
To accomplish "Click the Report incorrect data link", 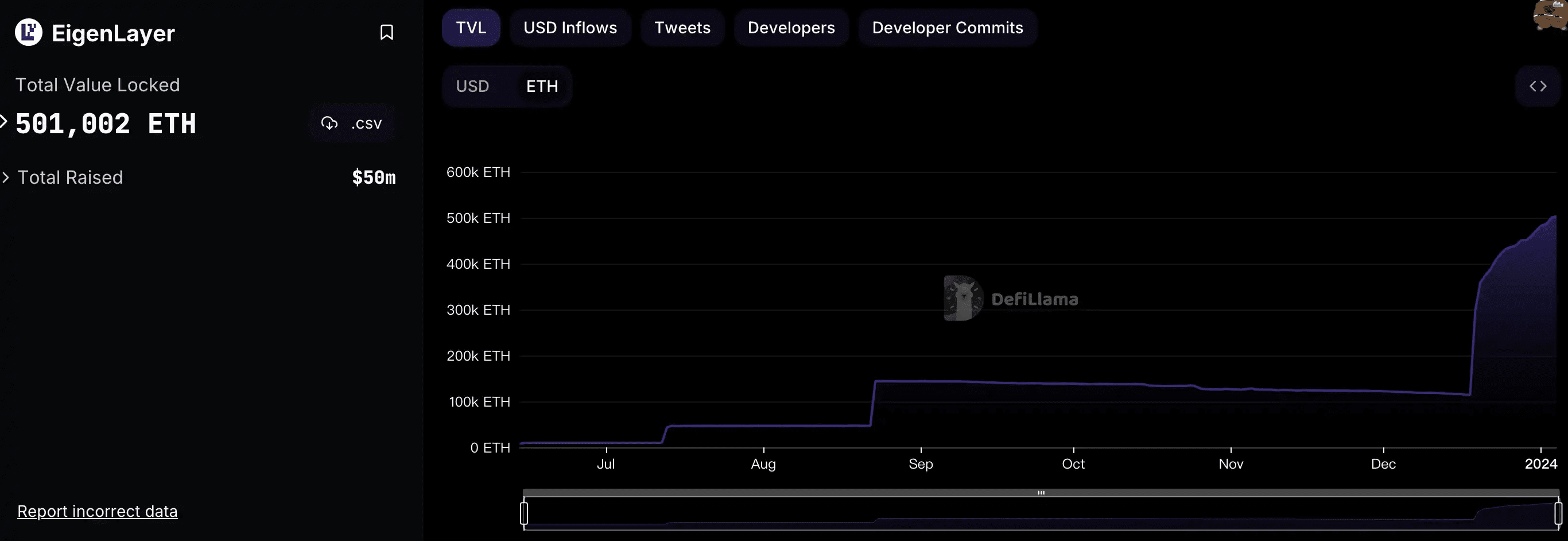I will (98, 511).
